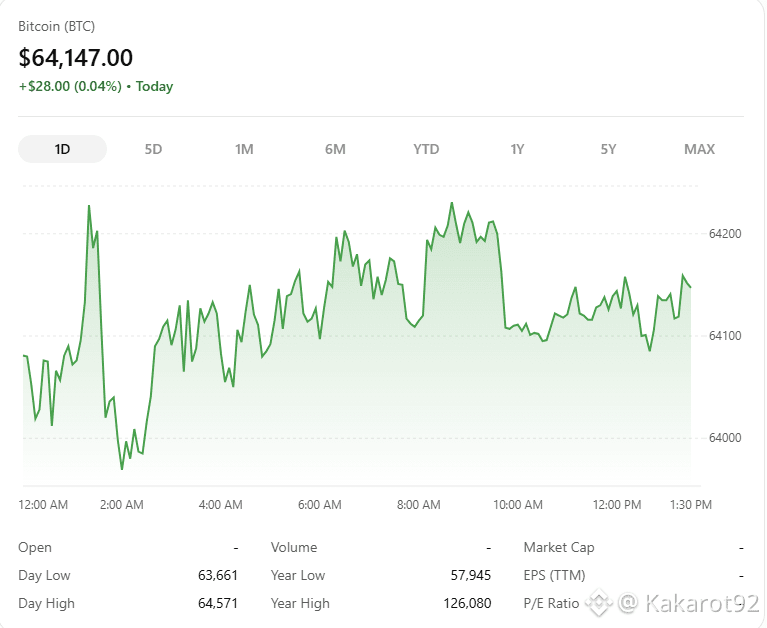Switch to the 5Y chart range

click(x=608, y=149)
